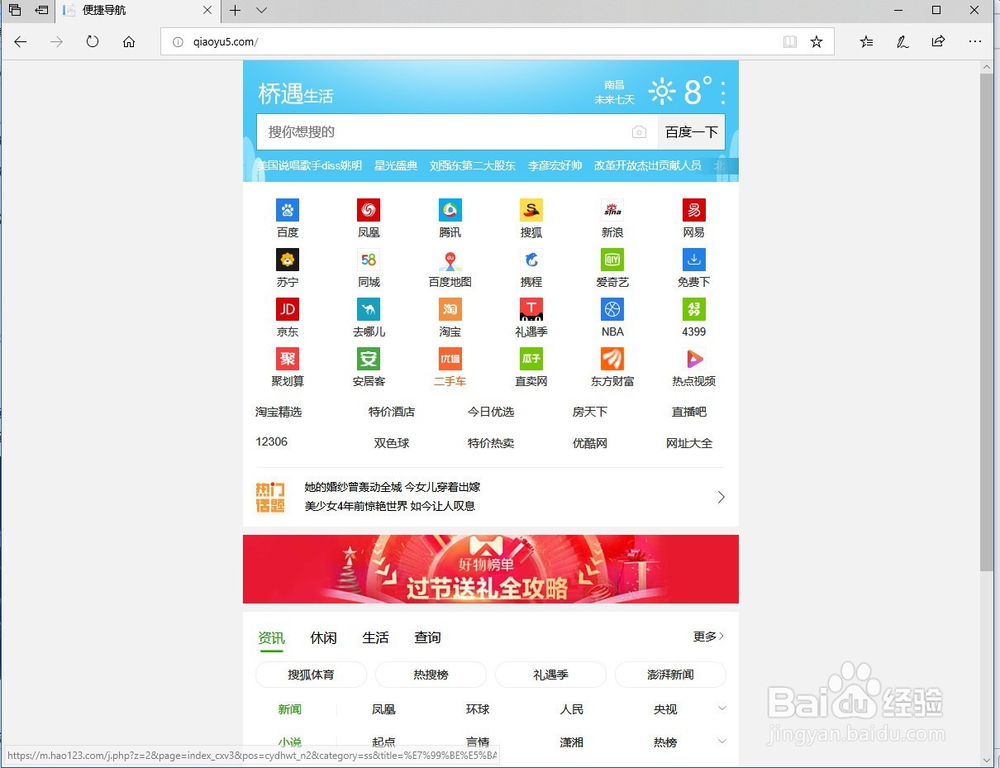The height and width of the screenshot is (768, 1000).
Task: Add page to favorites with the star
Action: tap(816, 42)
